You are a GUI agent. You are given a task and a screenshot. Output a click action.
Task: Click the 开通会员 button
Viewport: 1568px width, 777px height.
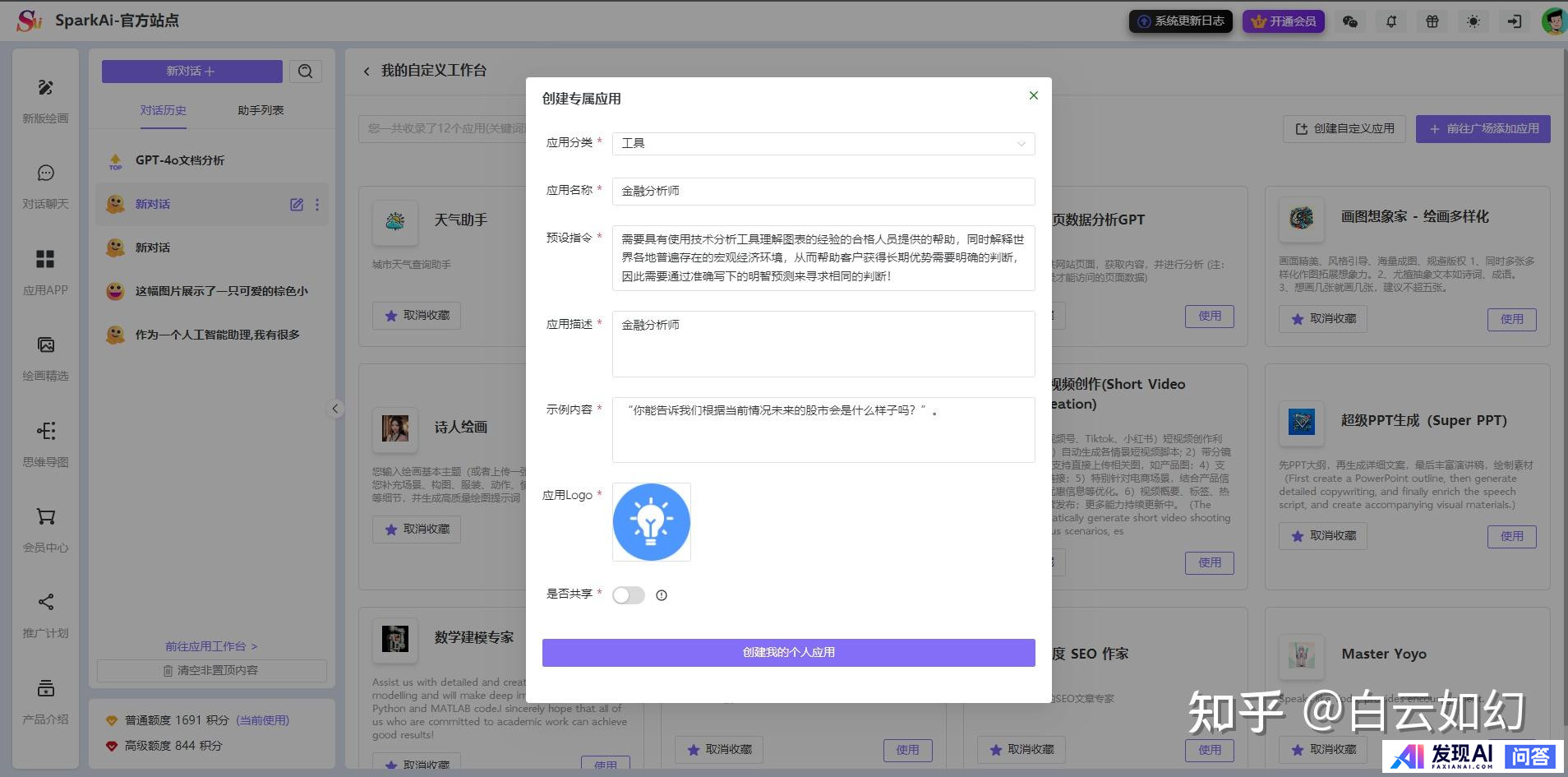tap(1284, 21)
